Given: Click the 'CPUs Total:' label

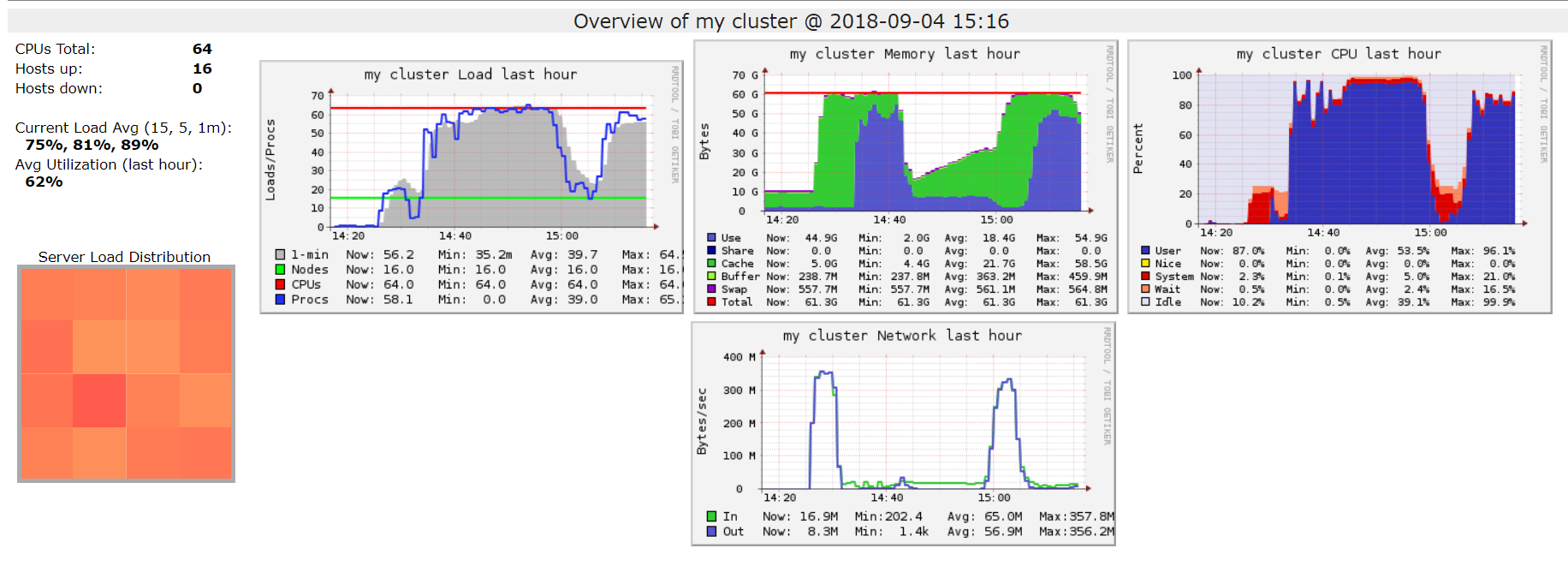Looking at the screenshot, I should [56, 50].
